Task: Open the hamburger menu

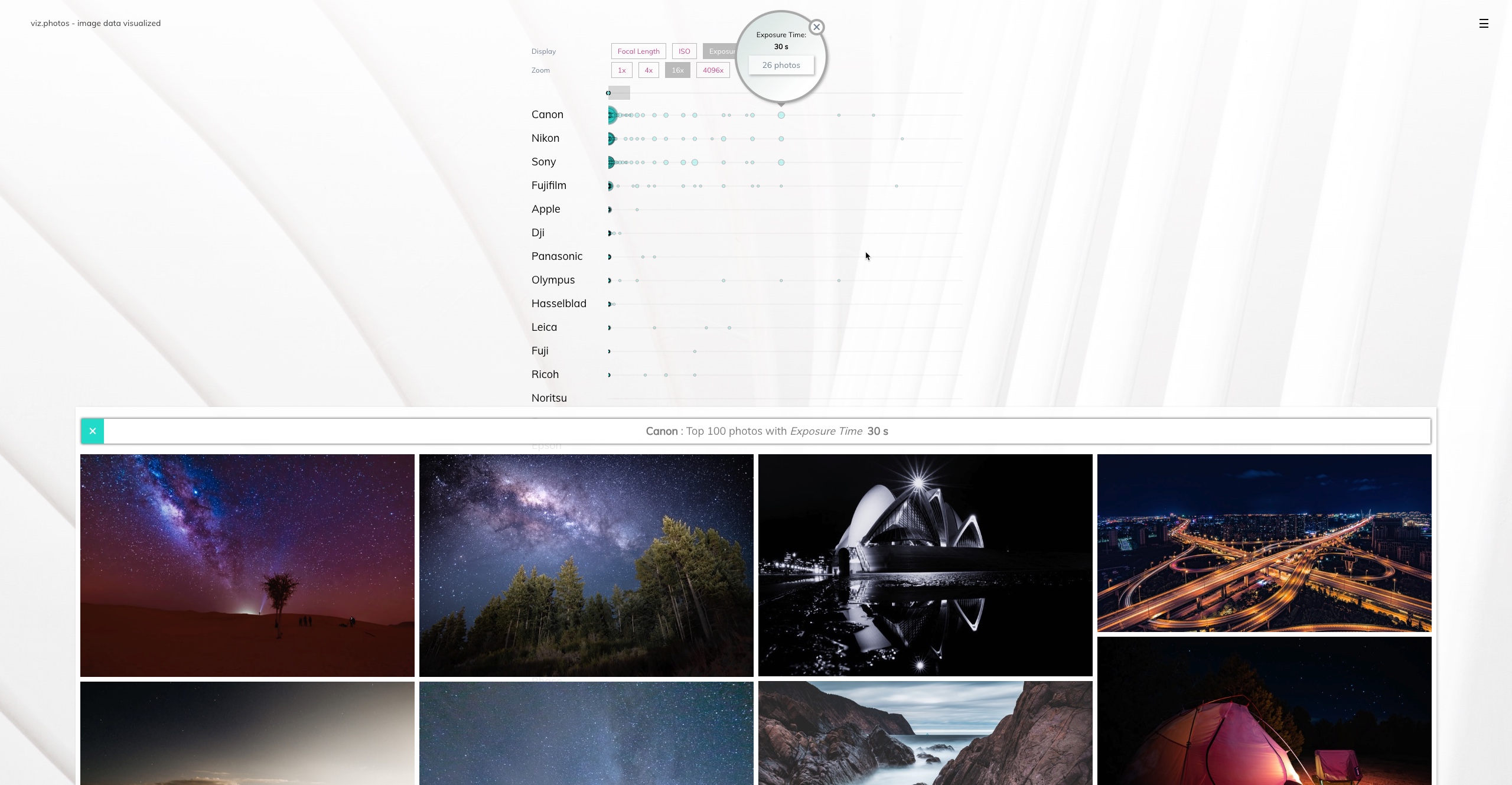Action: pyautogui.click(x=1484, y=24)
